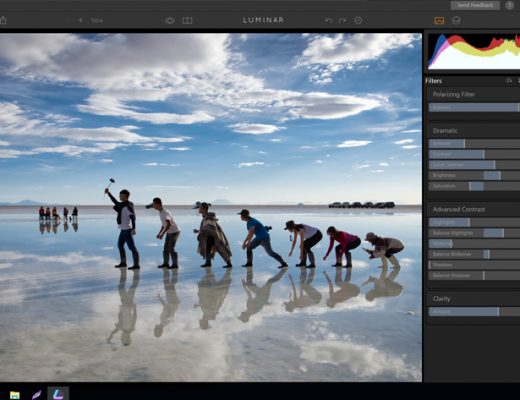The image size is (520, 400).
Task: Click the Filters panel heading
Action: (x=433, y=81)
